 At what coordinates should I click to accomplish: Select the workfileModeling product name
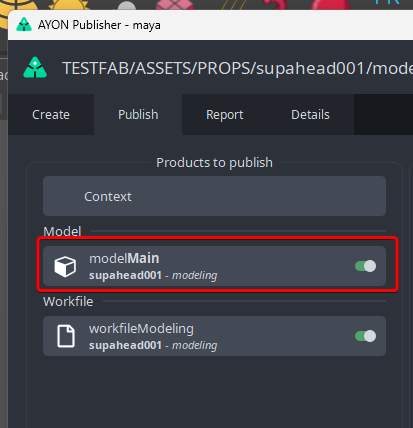point(141,329)
